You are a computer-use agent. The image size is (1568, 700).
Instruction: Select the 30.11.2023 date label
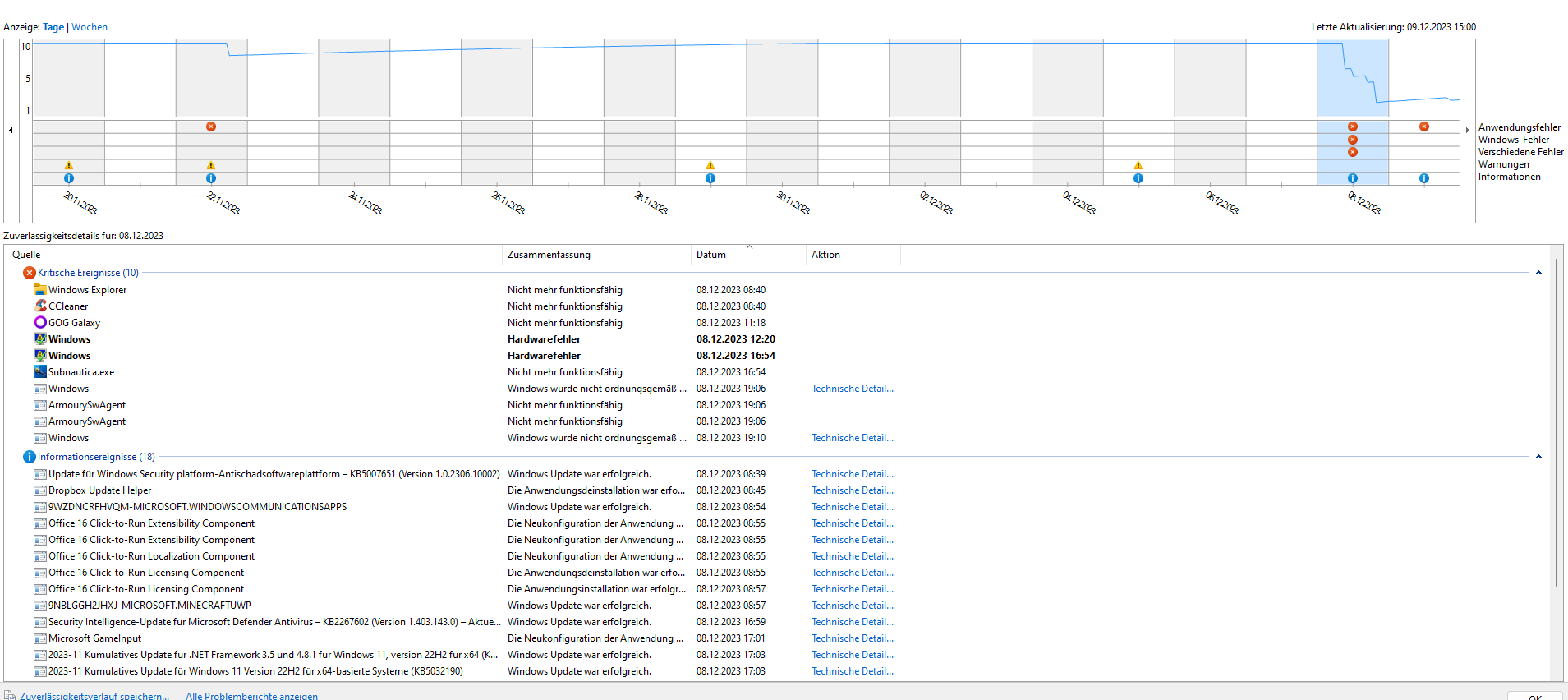(x=793, y=202)
